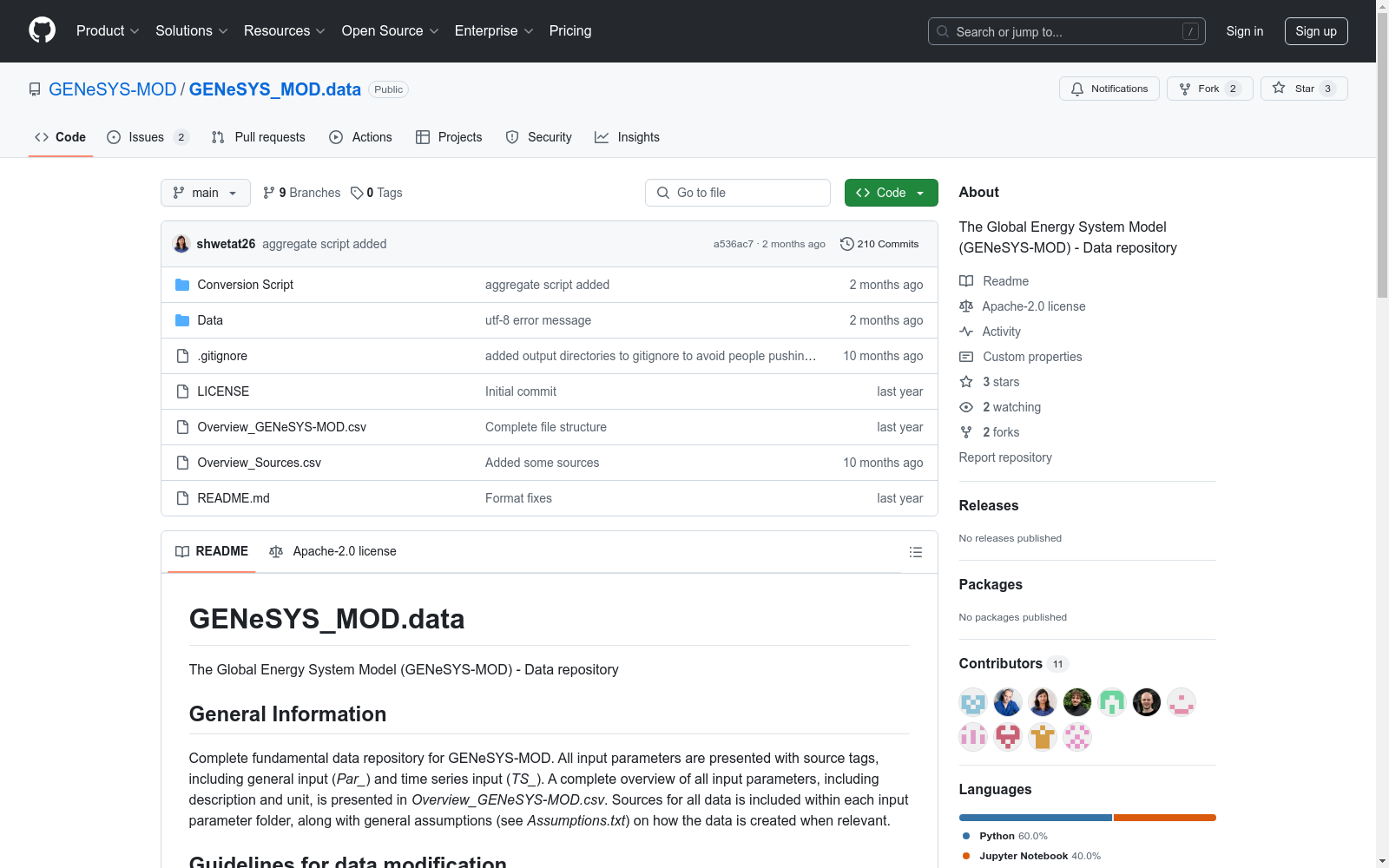Click the .gitignore file icon
Screen dimensions: 1389x868
182,356
